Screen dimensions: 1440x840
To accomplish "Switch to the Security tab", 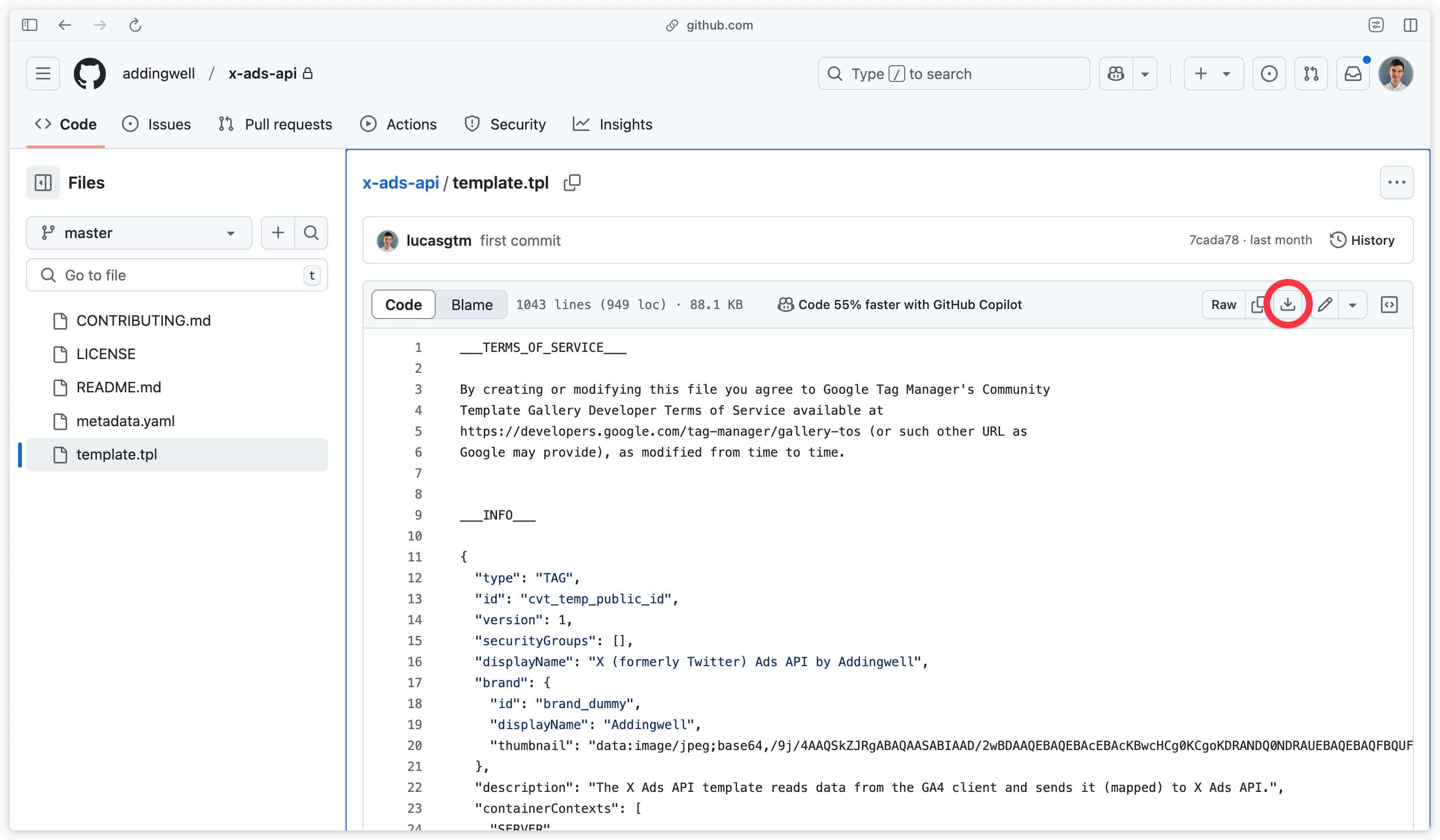I will 505,124.
